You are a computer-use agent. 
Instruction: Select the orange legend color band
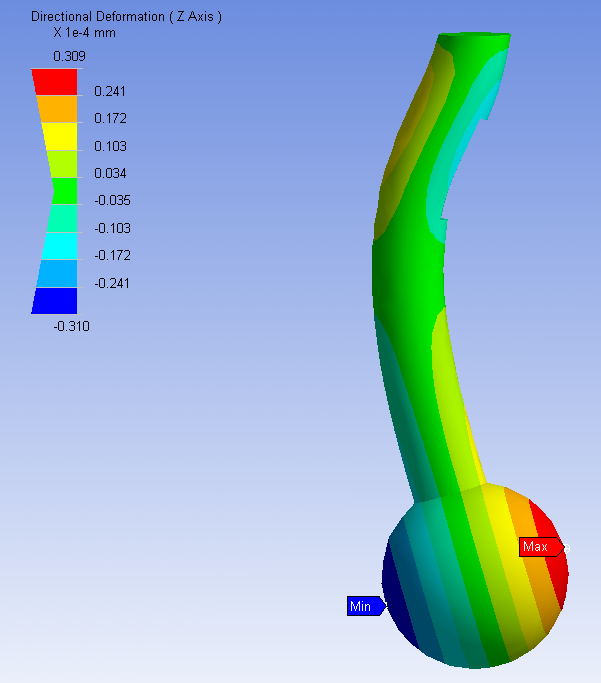point(57,109)
